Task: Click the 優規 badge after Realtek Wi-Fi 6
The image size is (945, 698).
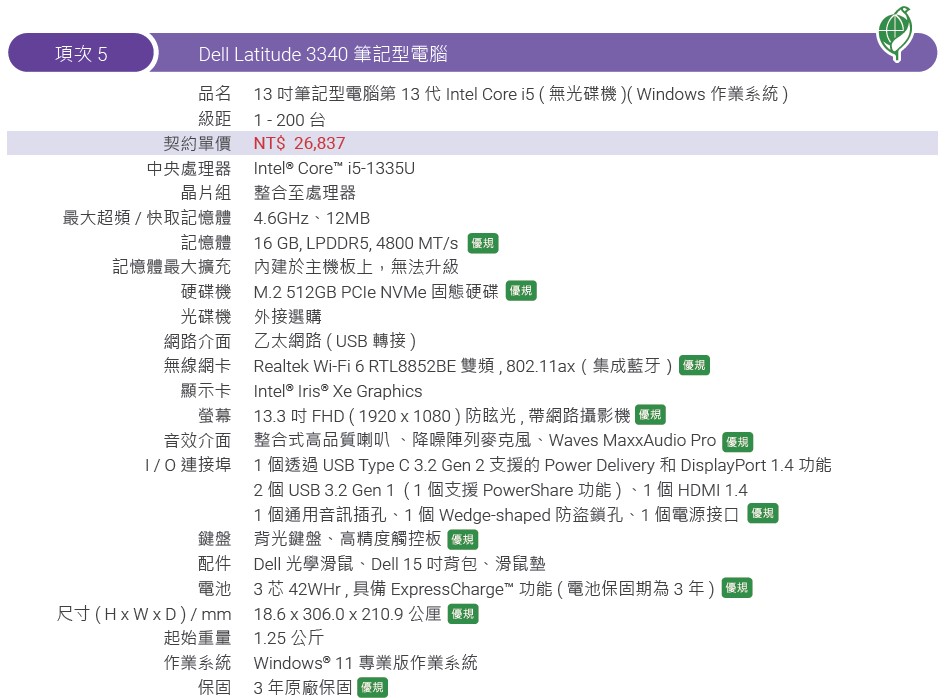Action: 694,365
